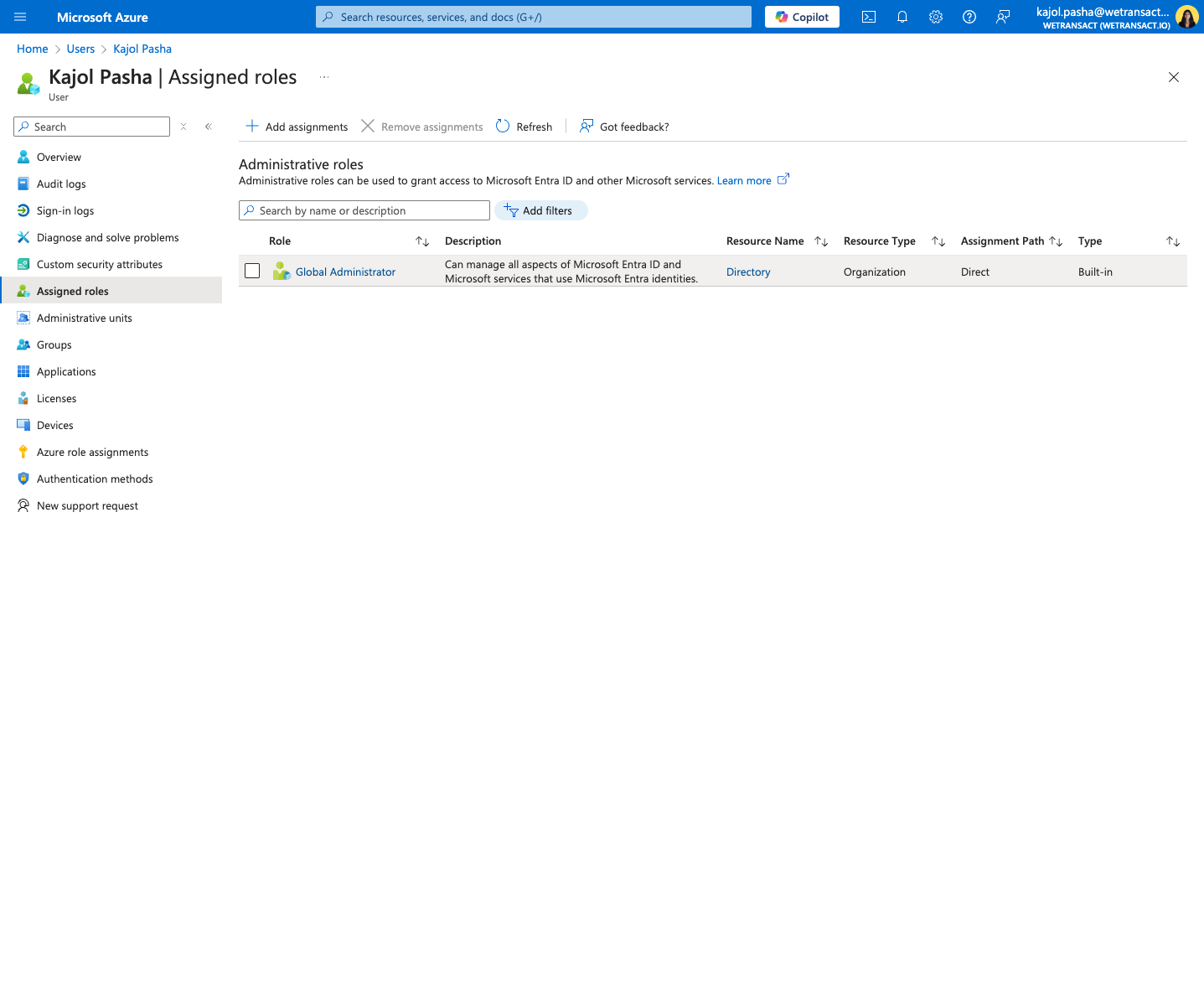1204x1004 pixels.
Task: Click the Microsoft Azure logo text
Action: pos(102,17)
